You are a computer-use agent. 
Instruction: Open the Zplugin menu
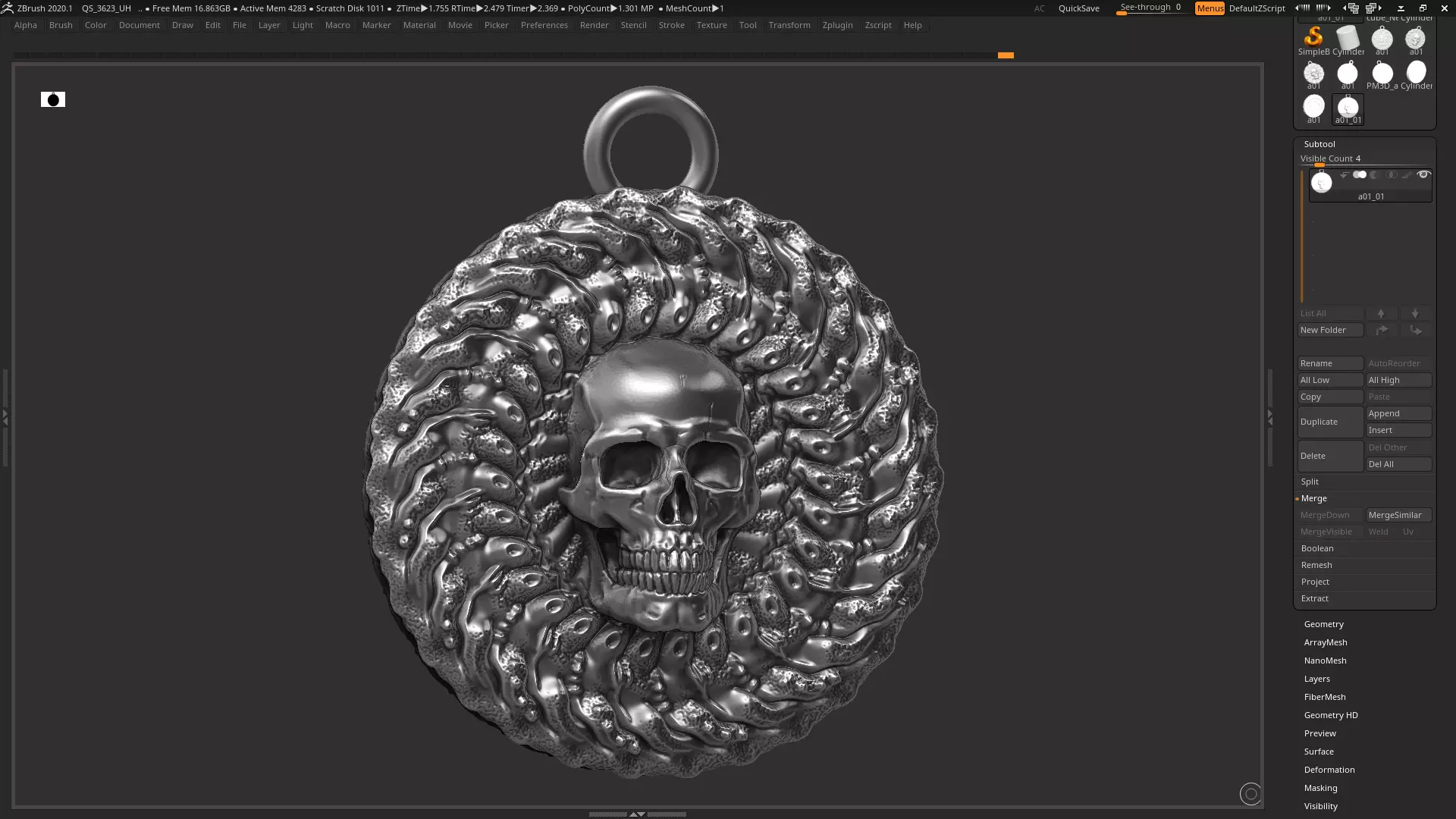(x=837, y=25)
